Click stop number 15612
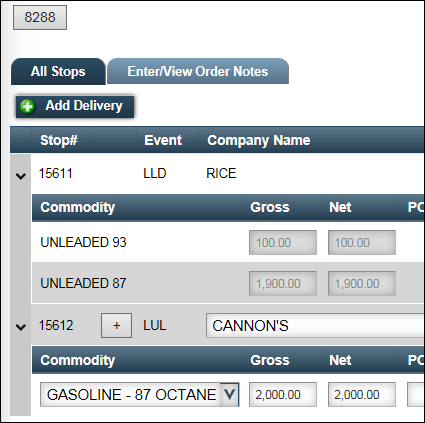This screenshot has height=423, width=425. 56,325
